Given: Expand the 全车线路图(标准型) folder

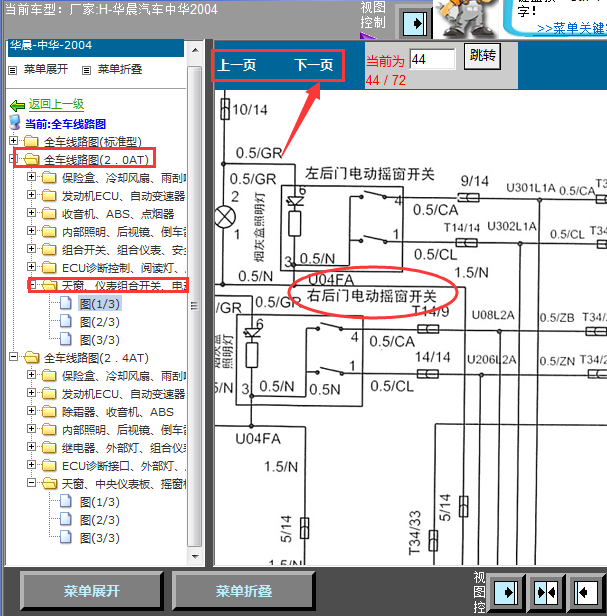Looking at the screenshot, I should point(13,140).
